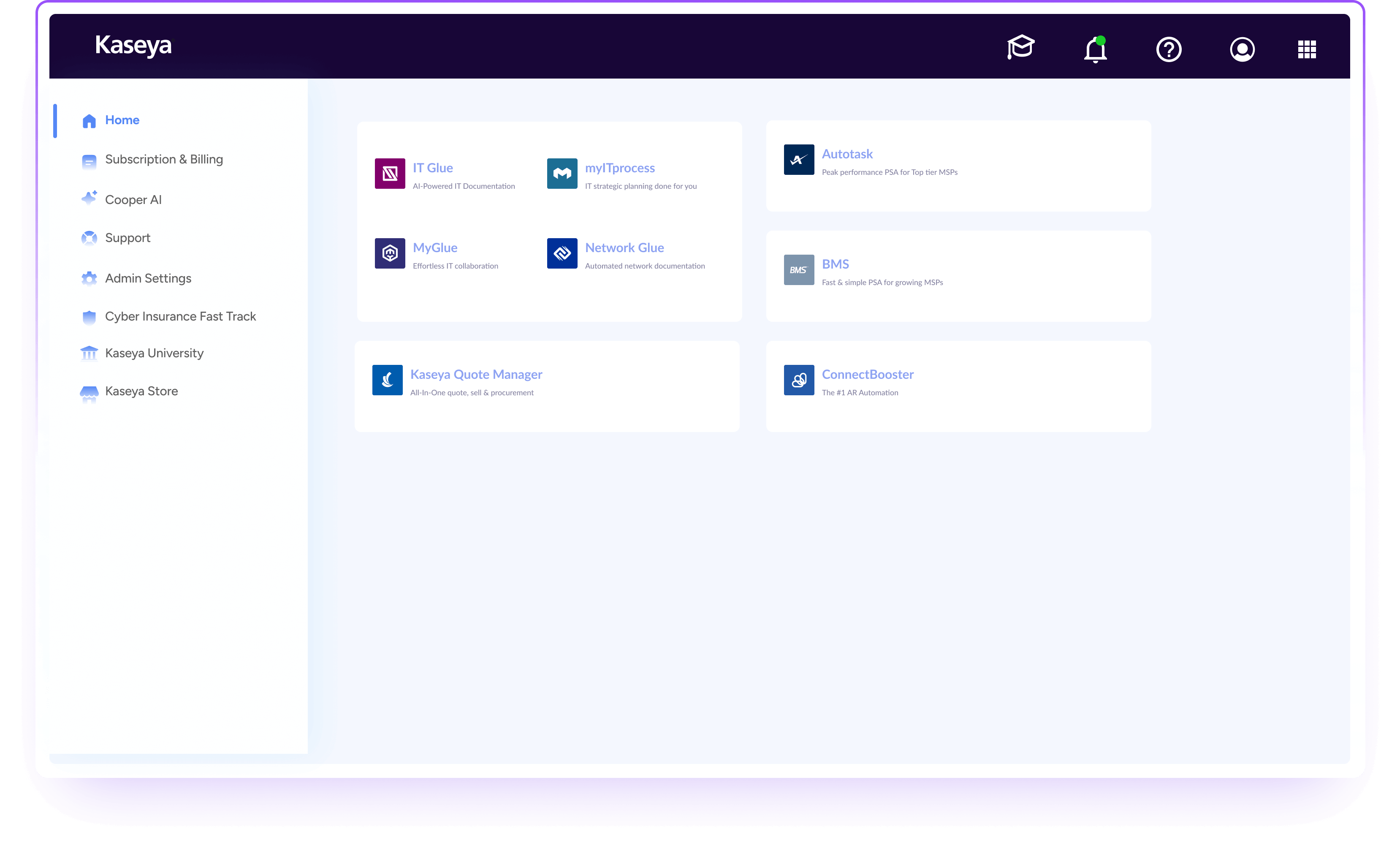Image resolution: width=1400 pixels, height=848 pixels.
Task: Click the myITprocess app icon
Action: tap(562, 173)
